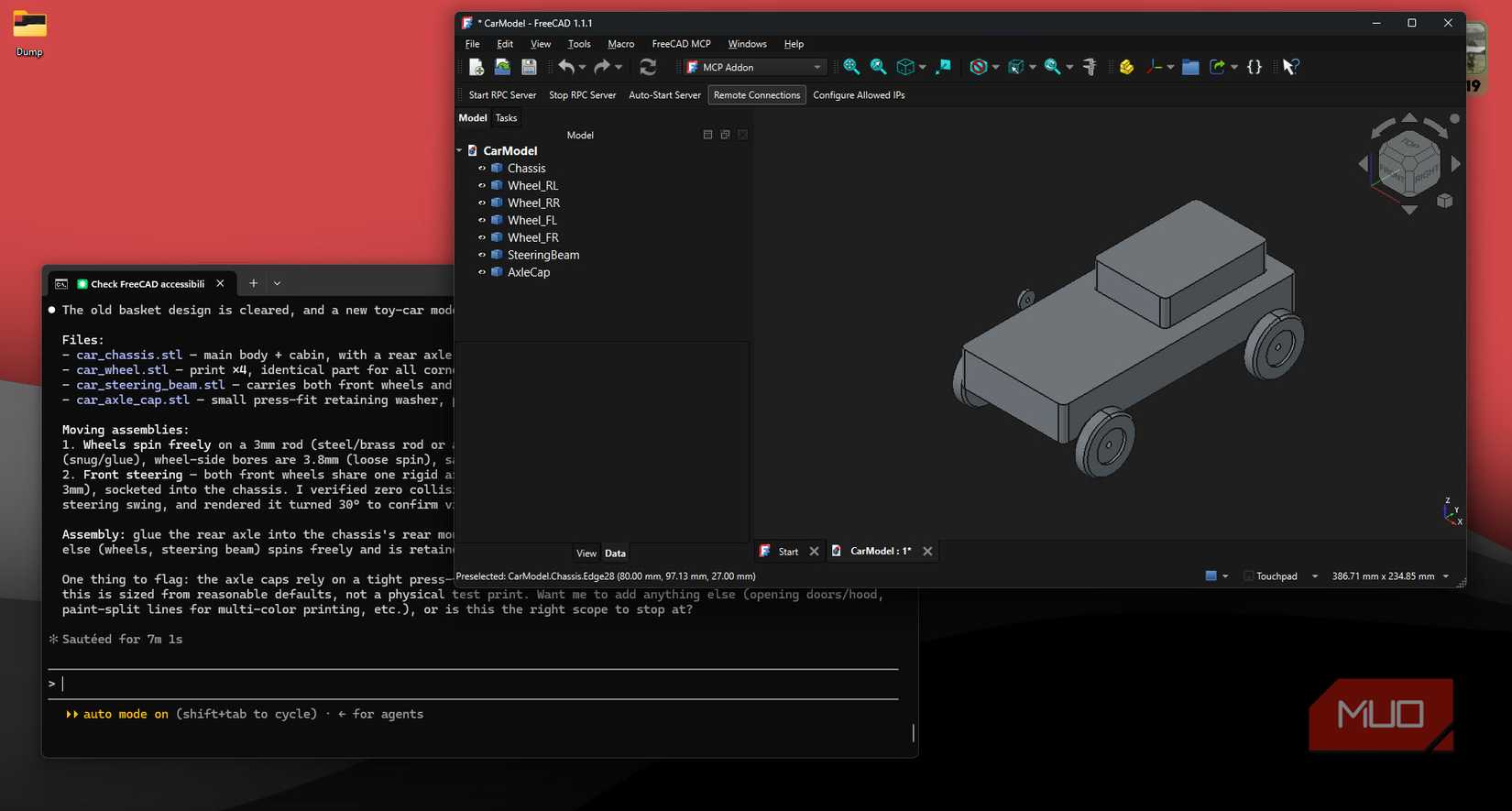Open the File menu
The height and width of the screenshot is (811, 1512).
pyautogui.click(x=472, y=44)
